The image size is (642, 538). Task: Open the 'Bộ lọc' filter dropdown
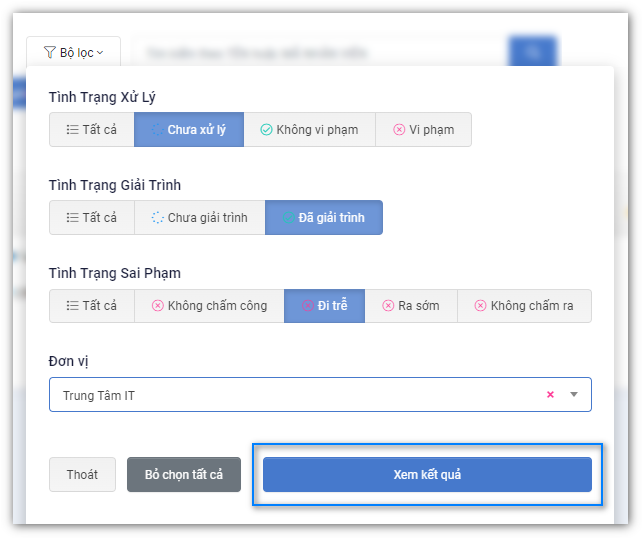coord(73,52)
